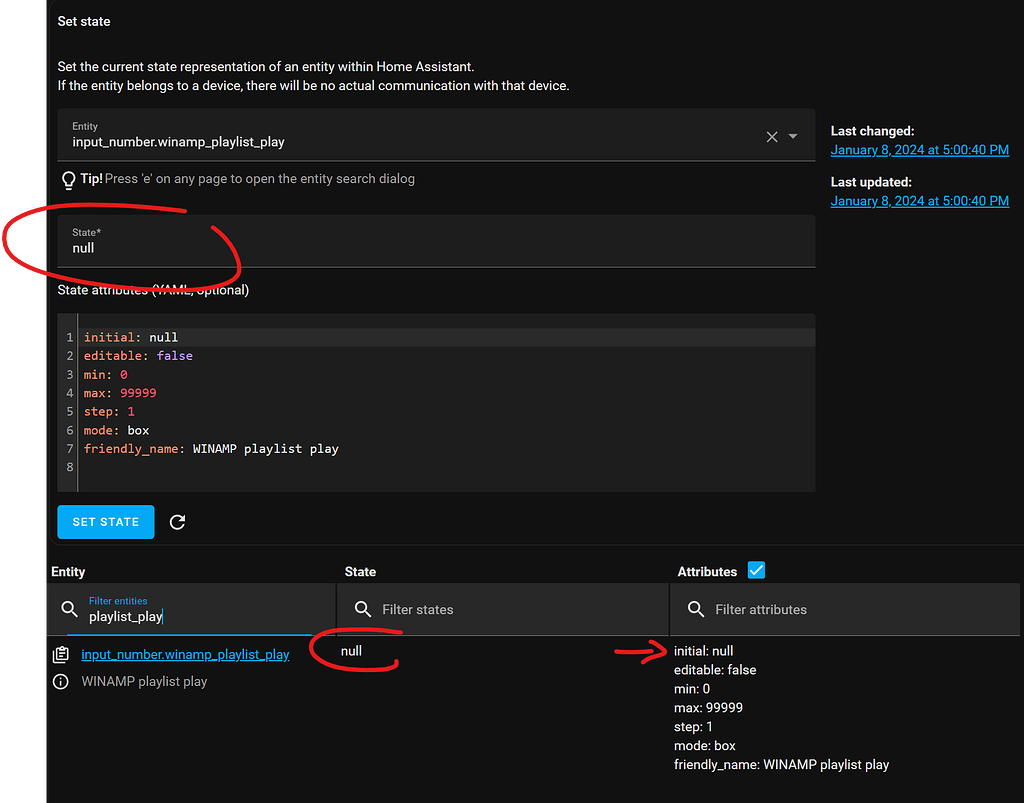Click the search icon in Filter states
Screen dimensions: 1024x803
[362, 609]
